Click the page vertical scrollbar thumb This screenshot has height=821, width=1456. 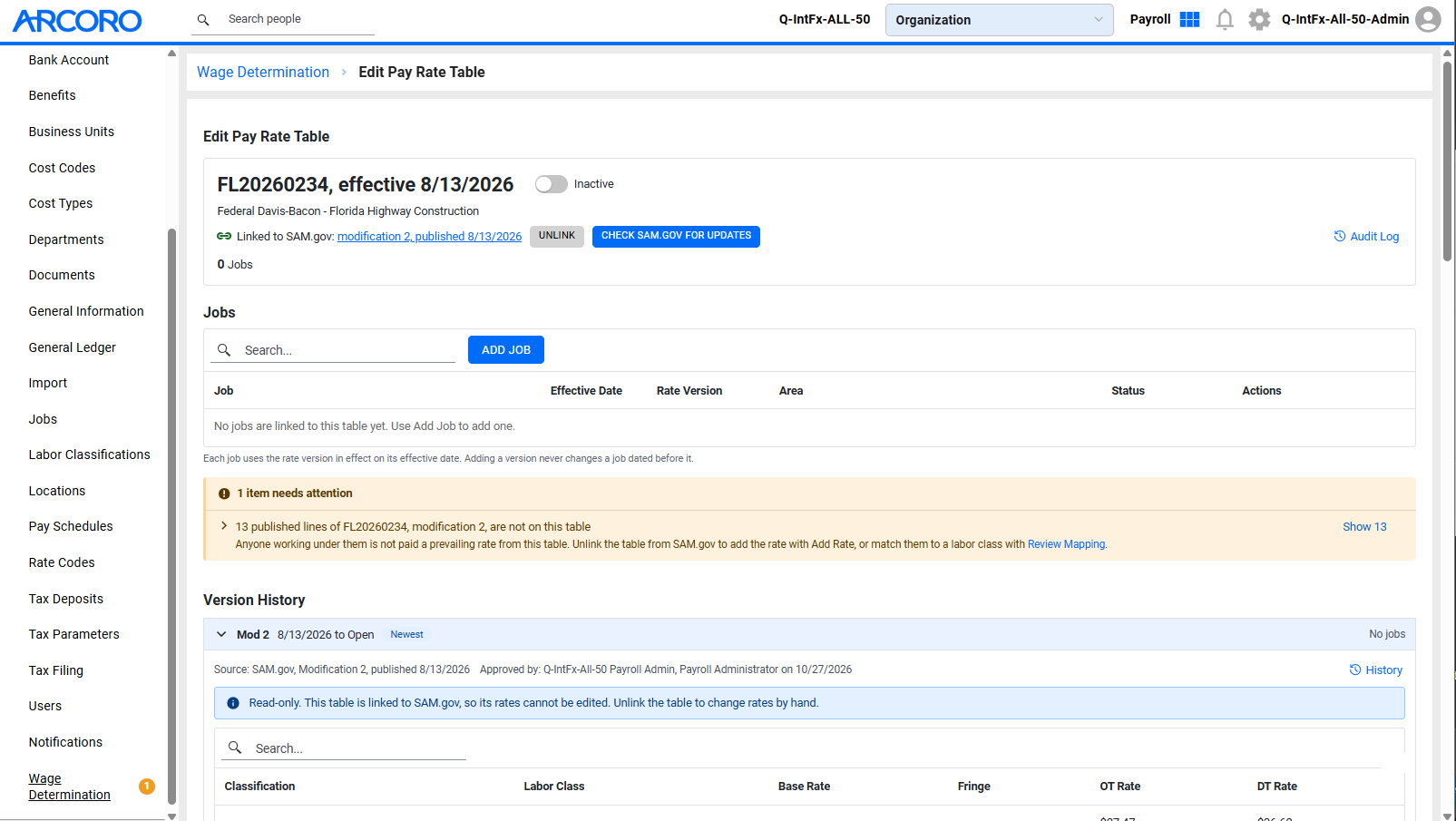1448,161
